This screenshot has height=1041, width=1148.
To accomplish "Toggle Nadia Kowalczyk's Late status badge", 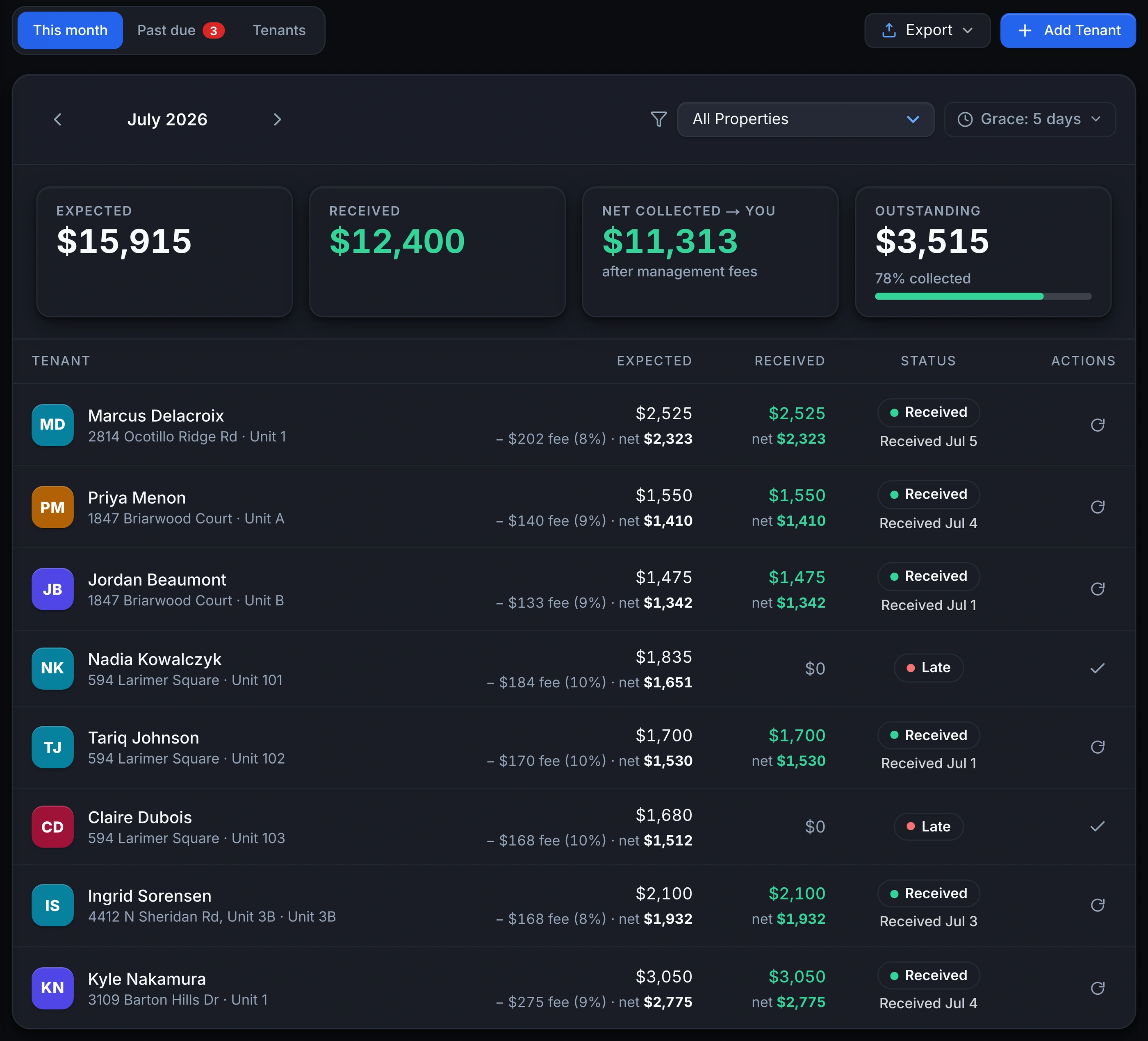I will (x=928, y=668).
